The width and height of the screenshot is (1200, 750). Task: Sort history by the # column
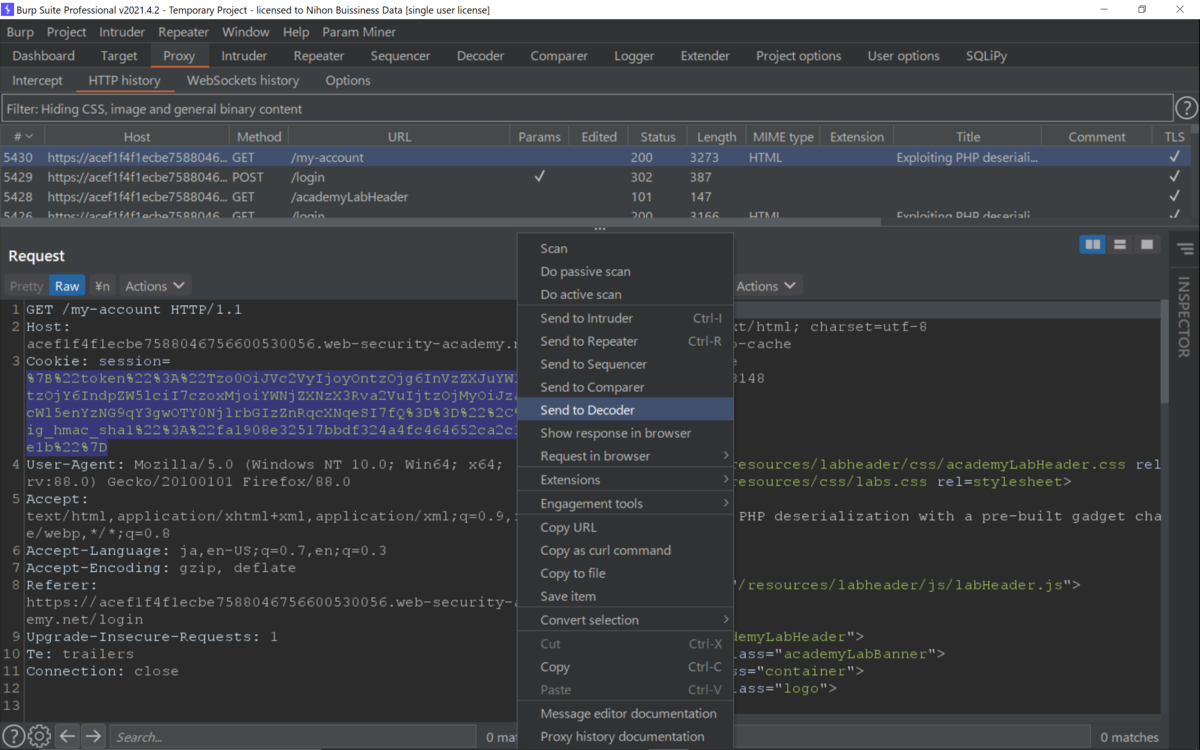(x=22, y=137)
